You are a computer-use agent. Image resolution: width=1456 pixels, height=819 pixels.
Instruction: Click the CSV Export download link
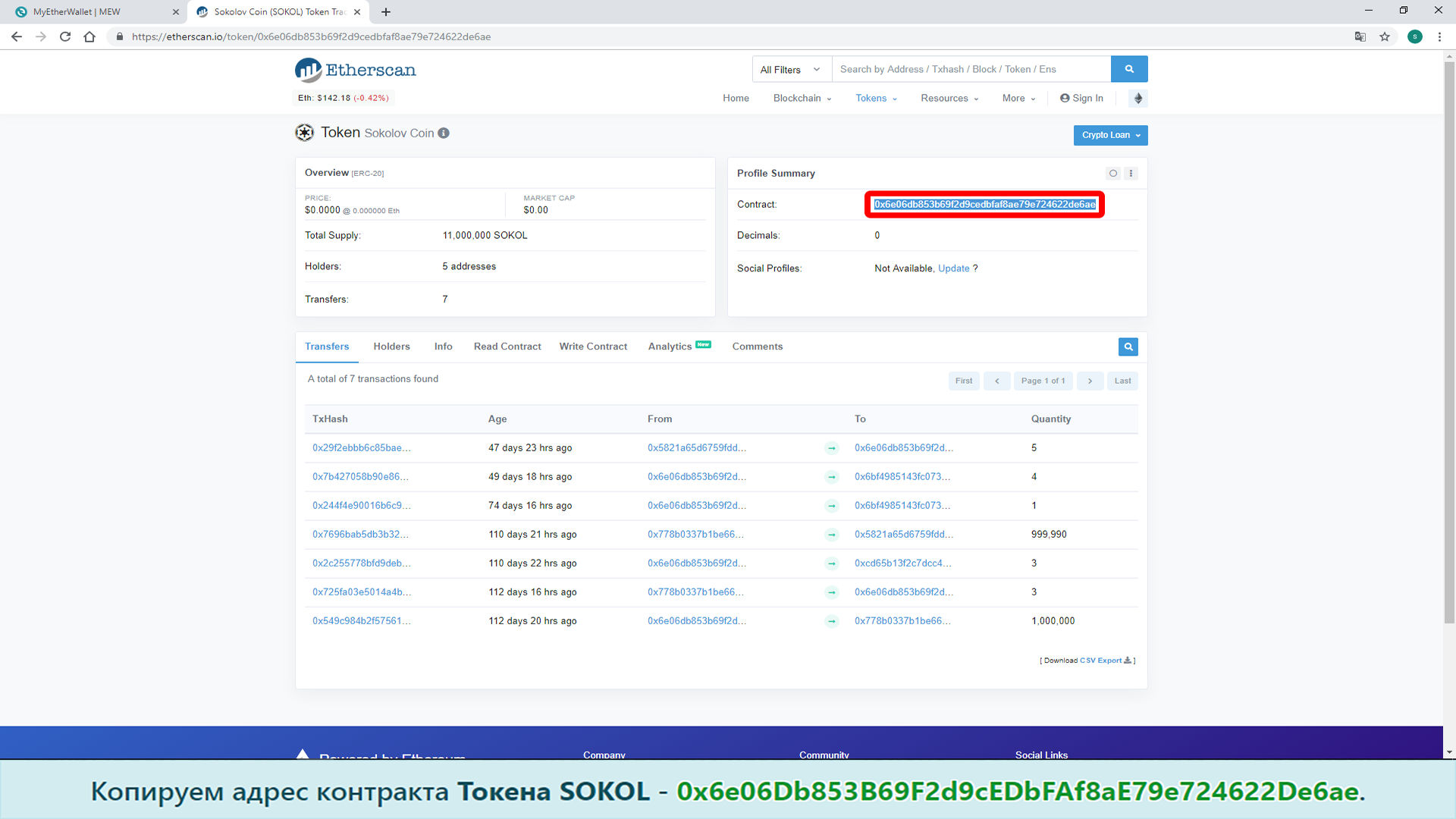pos(1105,661)
